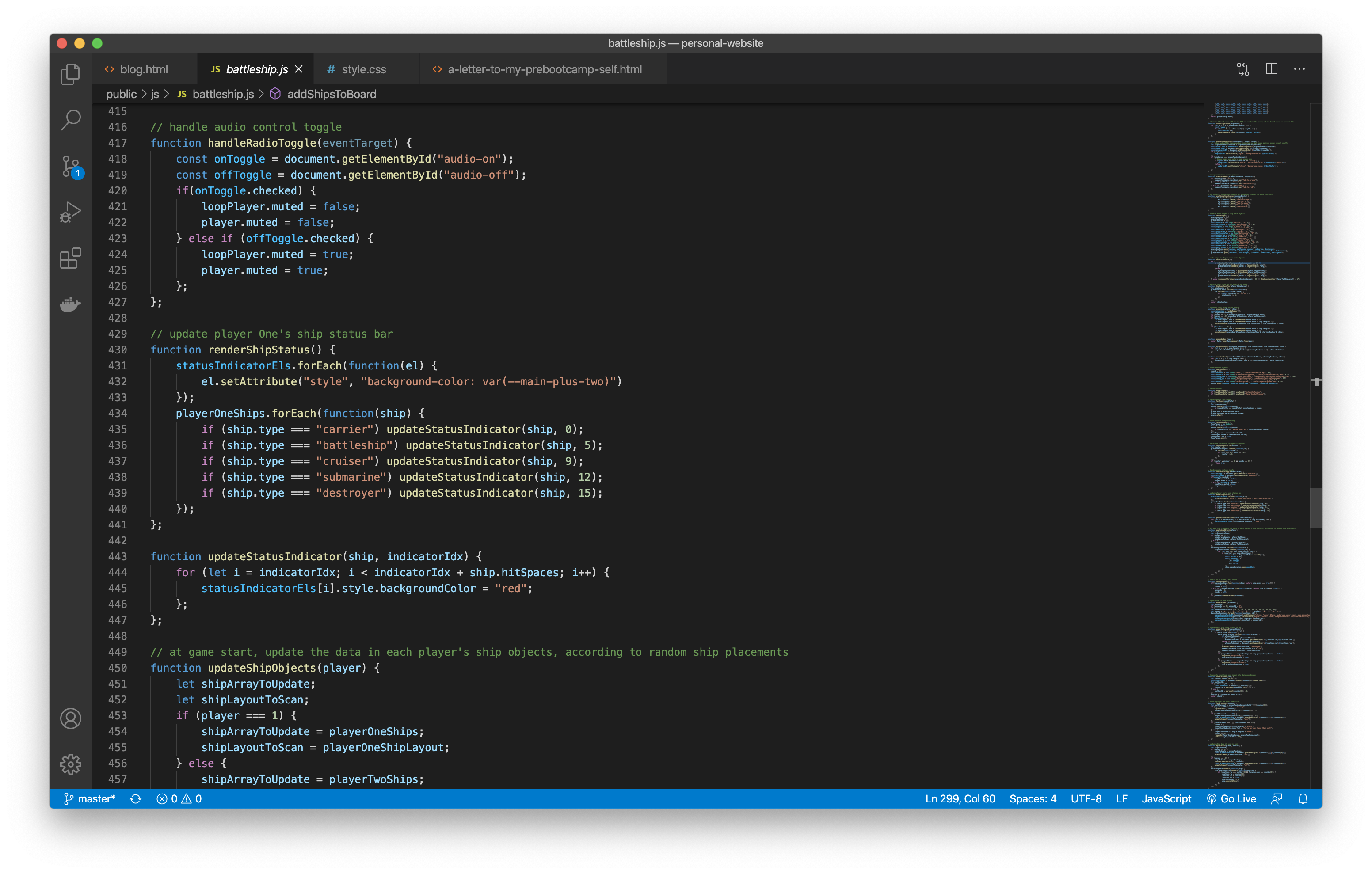Click the handleRadioToggle function name
This screenshot has height=874, width=1372.
pos(262,143)
